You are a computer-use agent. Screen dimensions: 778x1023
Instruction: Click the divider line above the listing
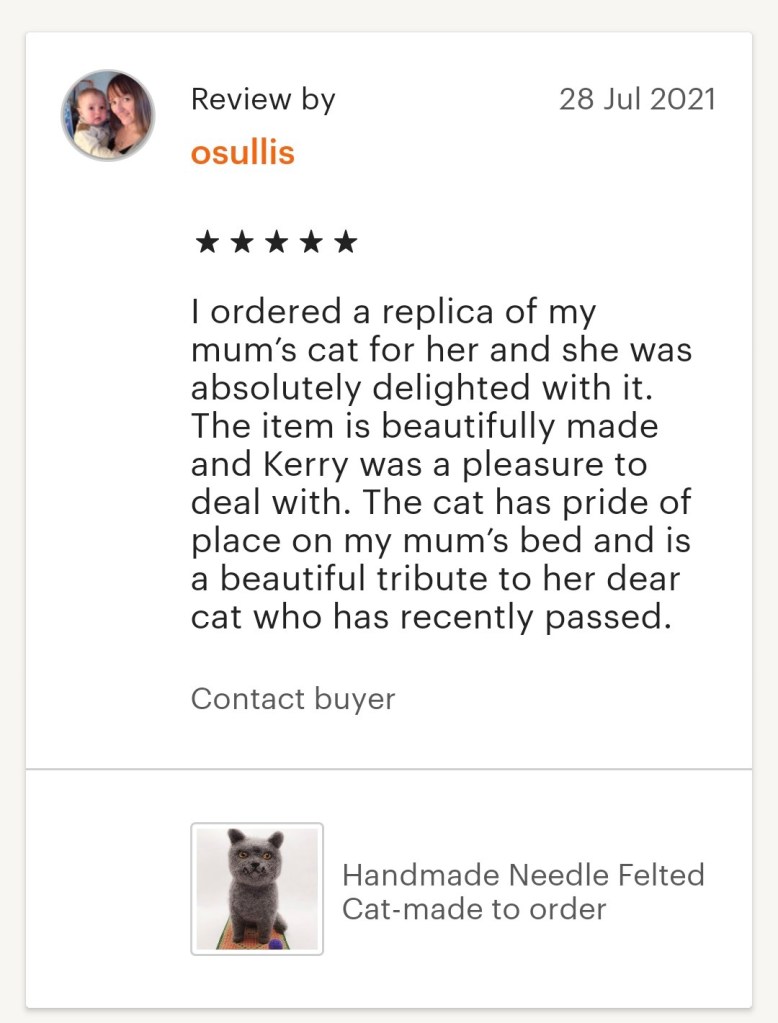tap(388, 769)
